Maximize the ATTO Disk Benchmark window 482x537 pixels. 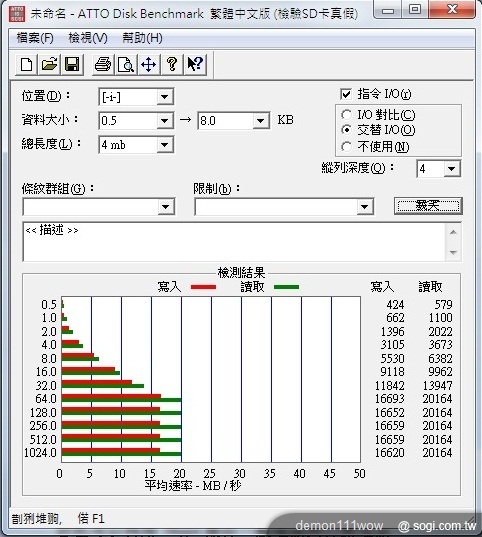click(415, 10)
